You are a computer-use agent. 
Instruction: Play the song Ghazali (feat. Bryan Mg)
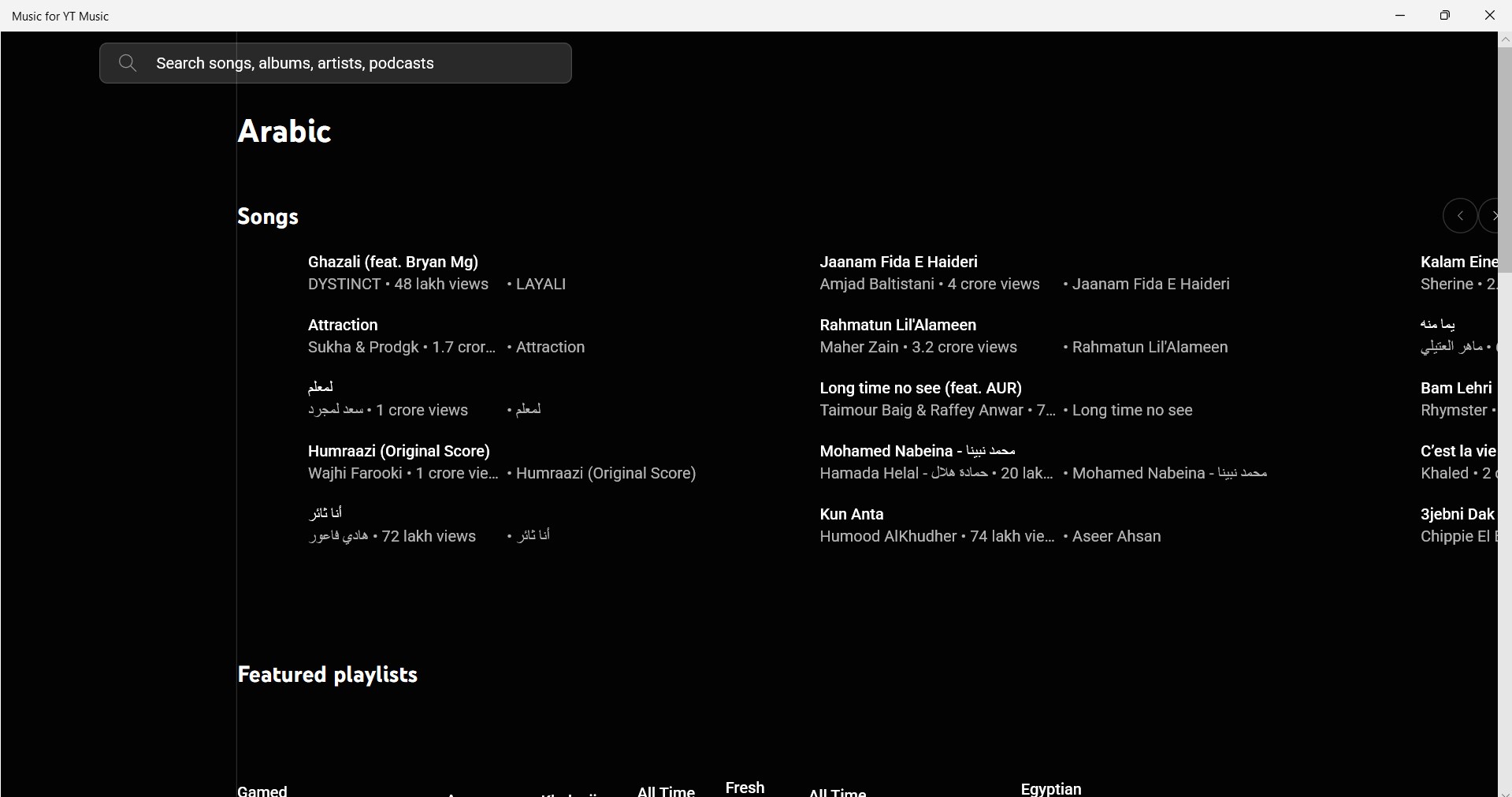393,262
